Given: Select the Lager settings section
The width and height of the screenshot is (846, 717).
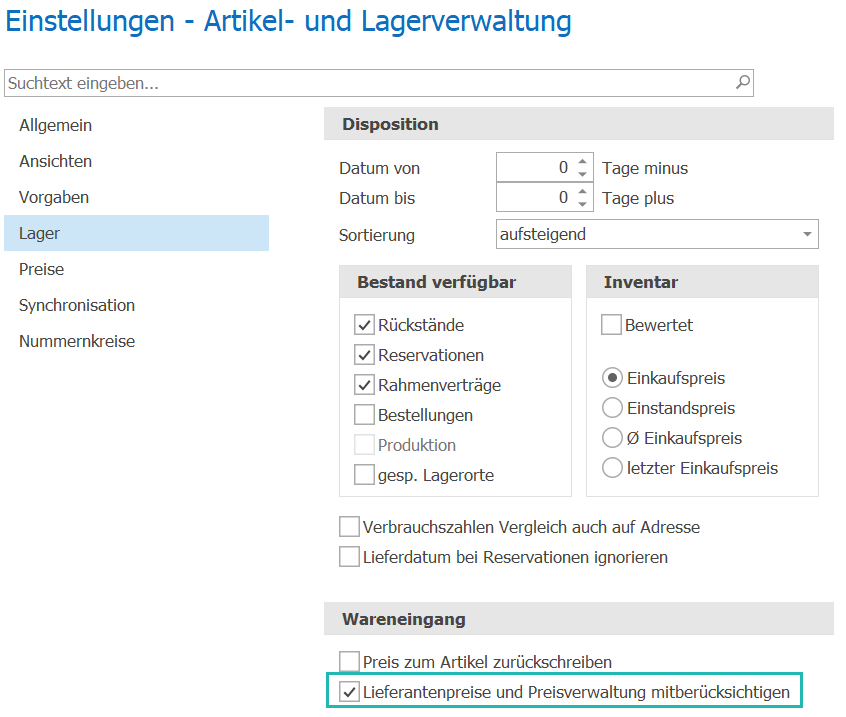Looking at the screenshot, I should click(136, 233).
